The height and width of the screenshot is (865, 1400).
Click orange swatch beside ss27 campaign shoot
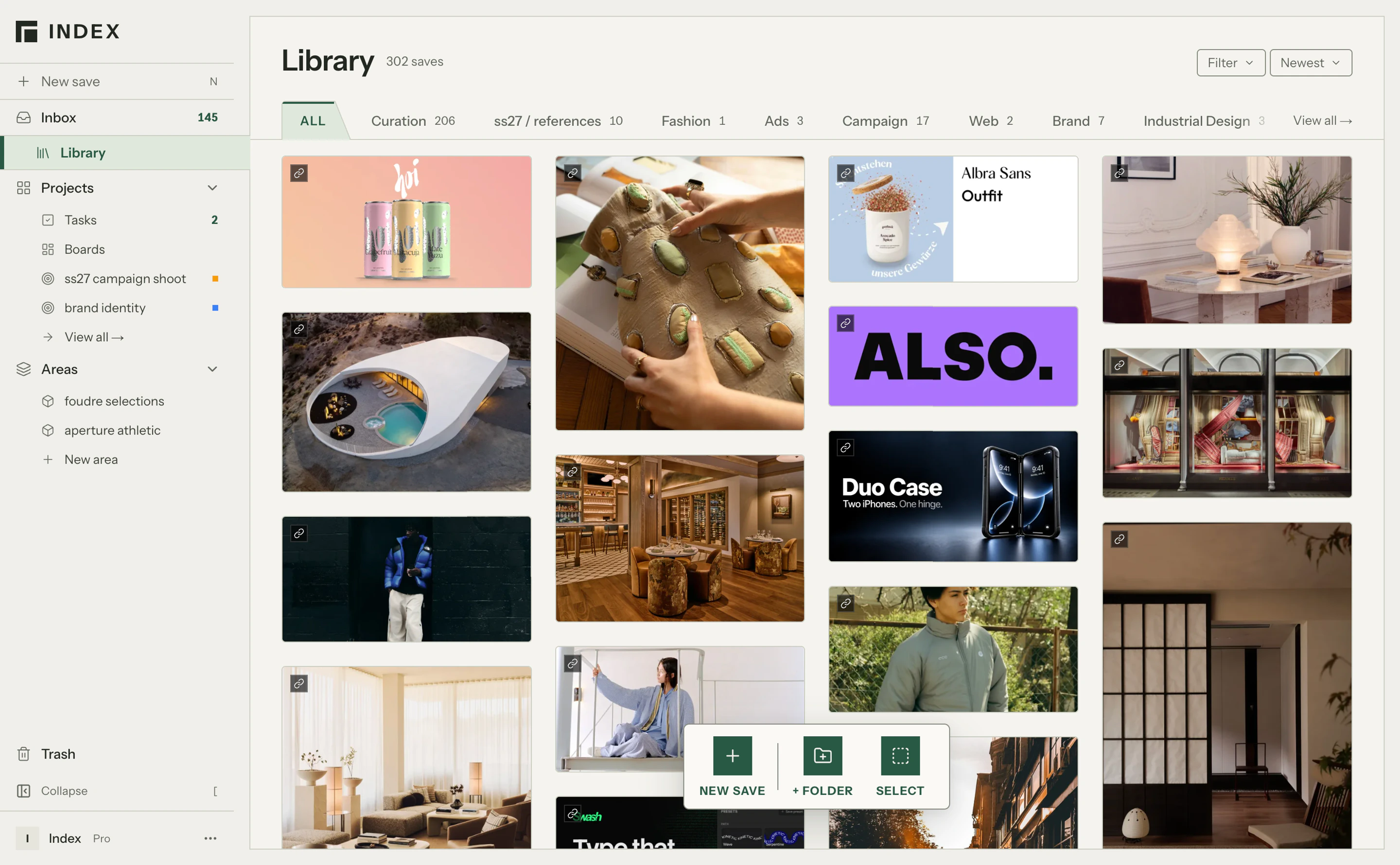[x=215, y=278]
